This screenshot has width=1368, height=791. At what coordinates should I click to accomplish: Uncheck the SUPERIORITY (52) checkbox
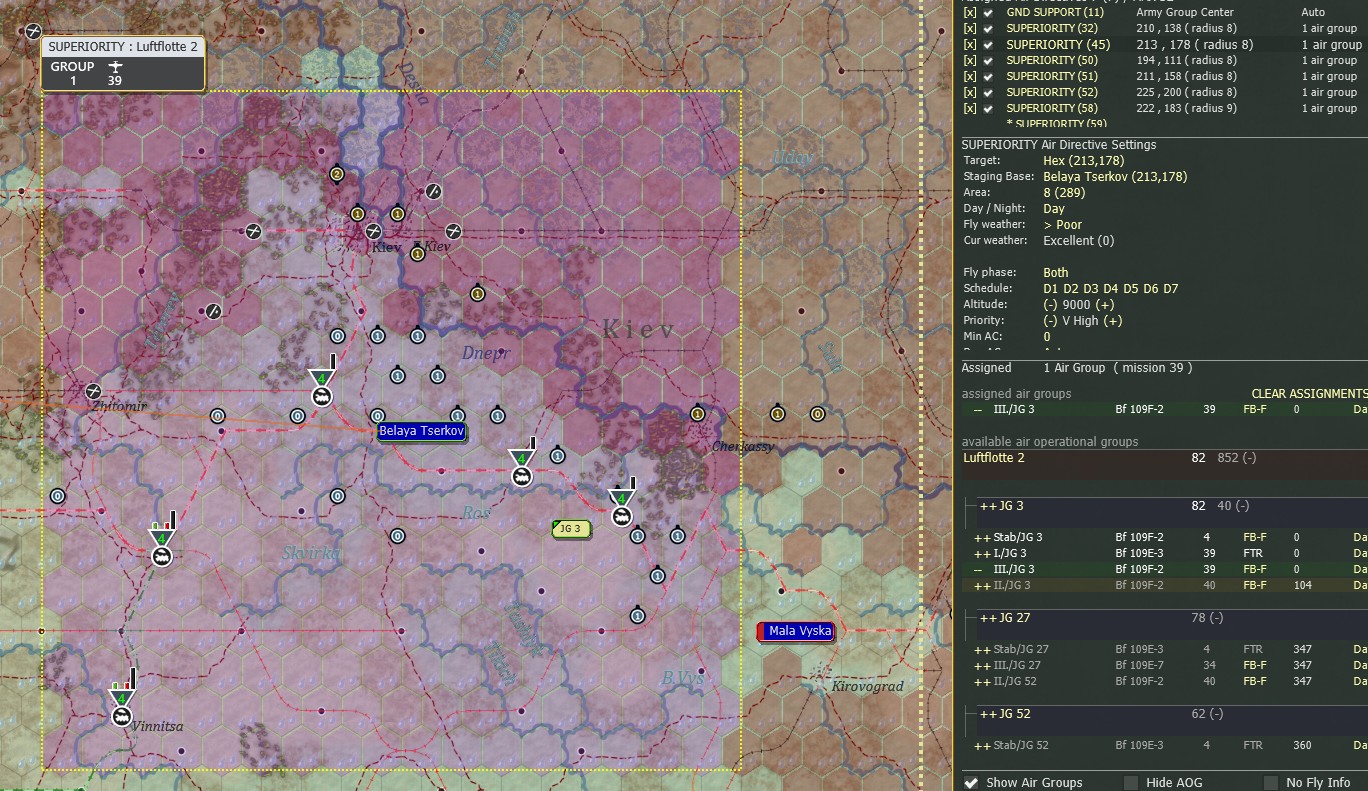[x=989, y=92]
